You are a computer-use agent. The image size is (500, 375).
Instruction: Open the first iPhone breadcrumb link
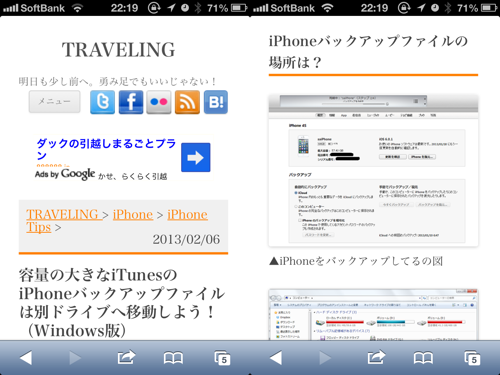133,214
